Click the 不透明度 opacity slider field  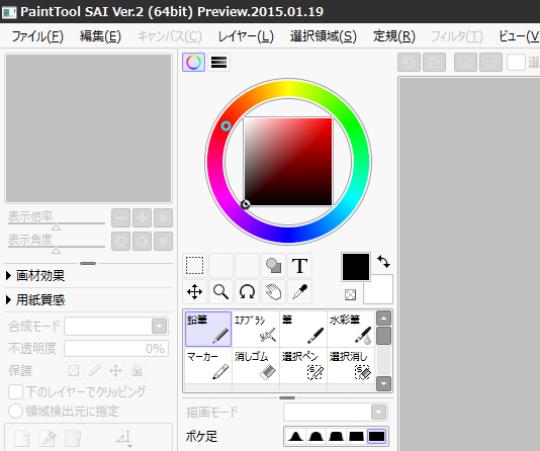coord(116,348)
